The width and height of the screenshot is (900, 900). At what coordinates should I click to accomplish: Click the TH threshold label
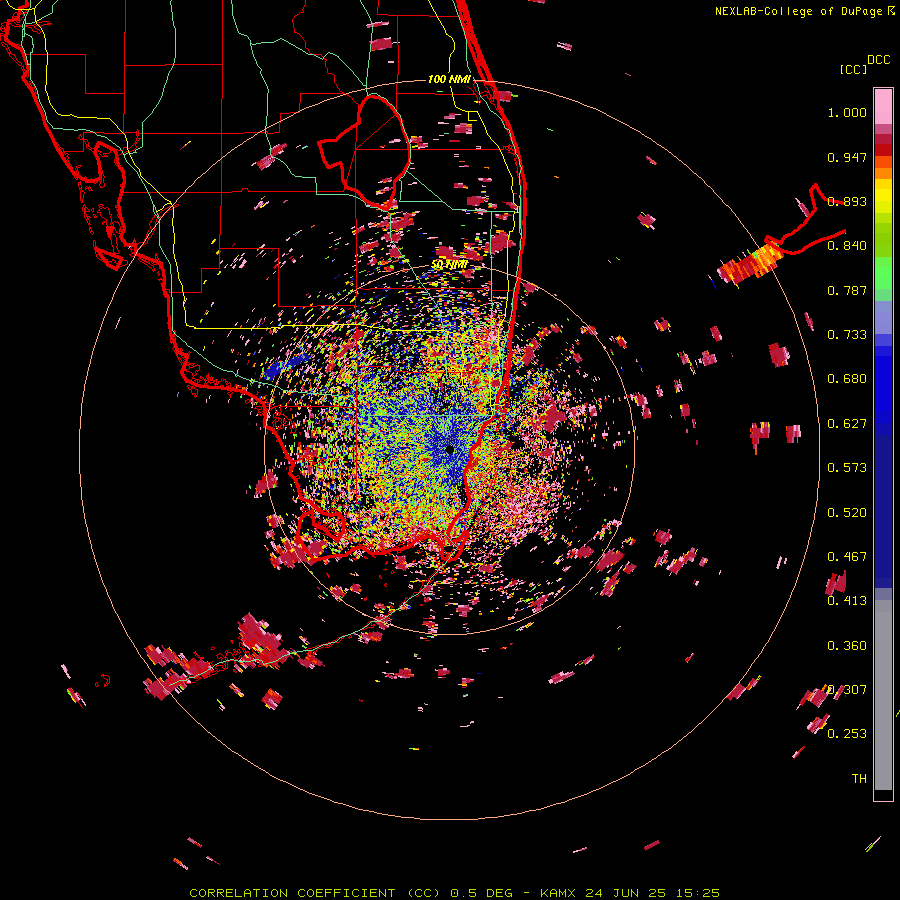coord(859,779)
